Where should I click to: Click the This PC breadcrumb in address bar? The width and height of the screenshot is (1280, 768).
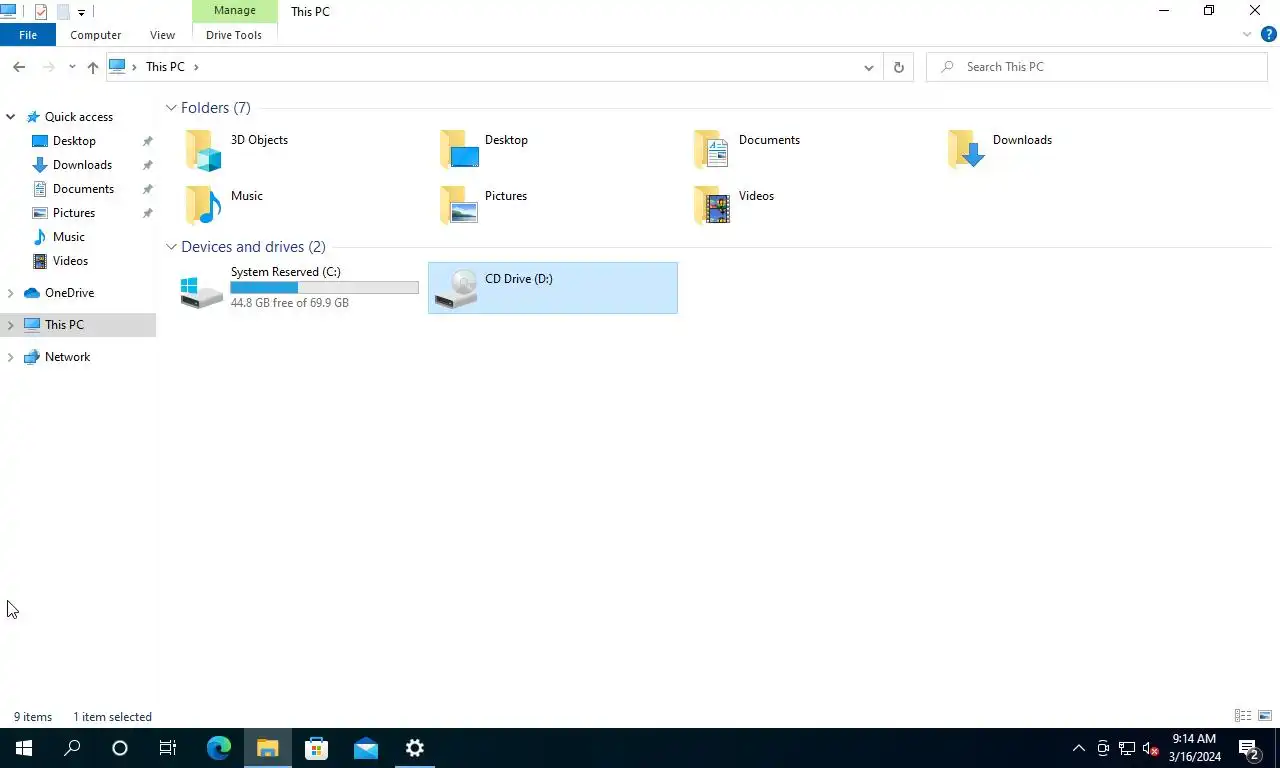[165, 67]
